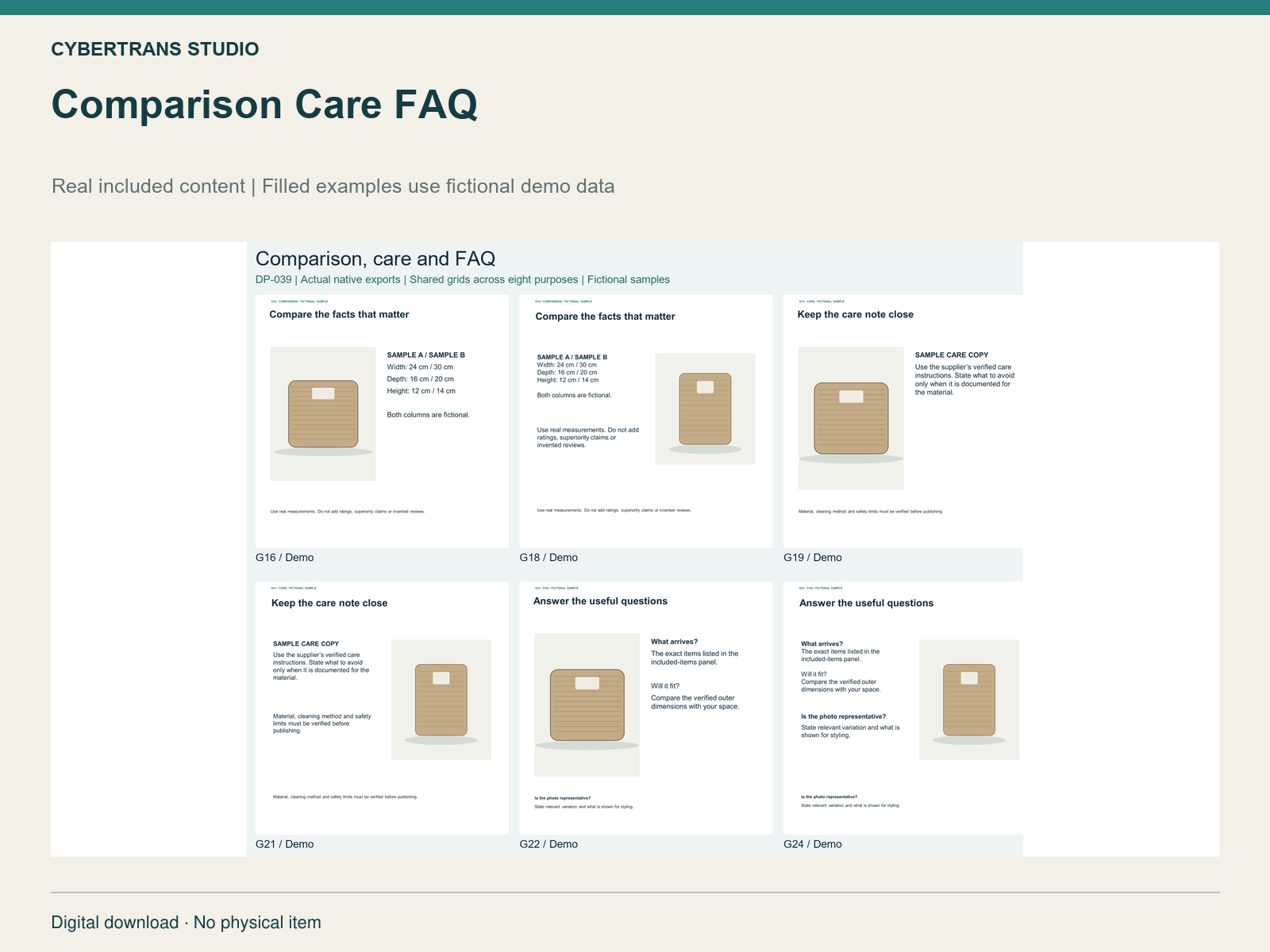Click "Keep the care note close" in G21 page
The height and width of the screenshot is (952, 1270).
(x=329, y=604)
